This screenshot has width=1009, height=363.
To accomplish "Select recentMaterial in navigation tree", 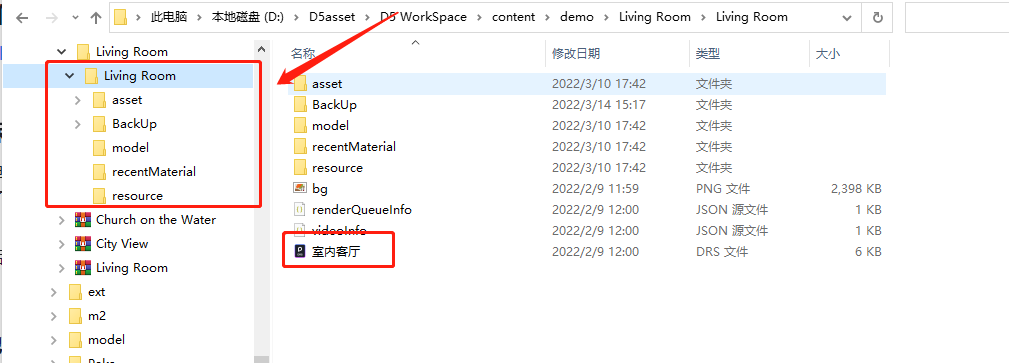I will 154,172.
